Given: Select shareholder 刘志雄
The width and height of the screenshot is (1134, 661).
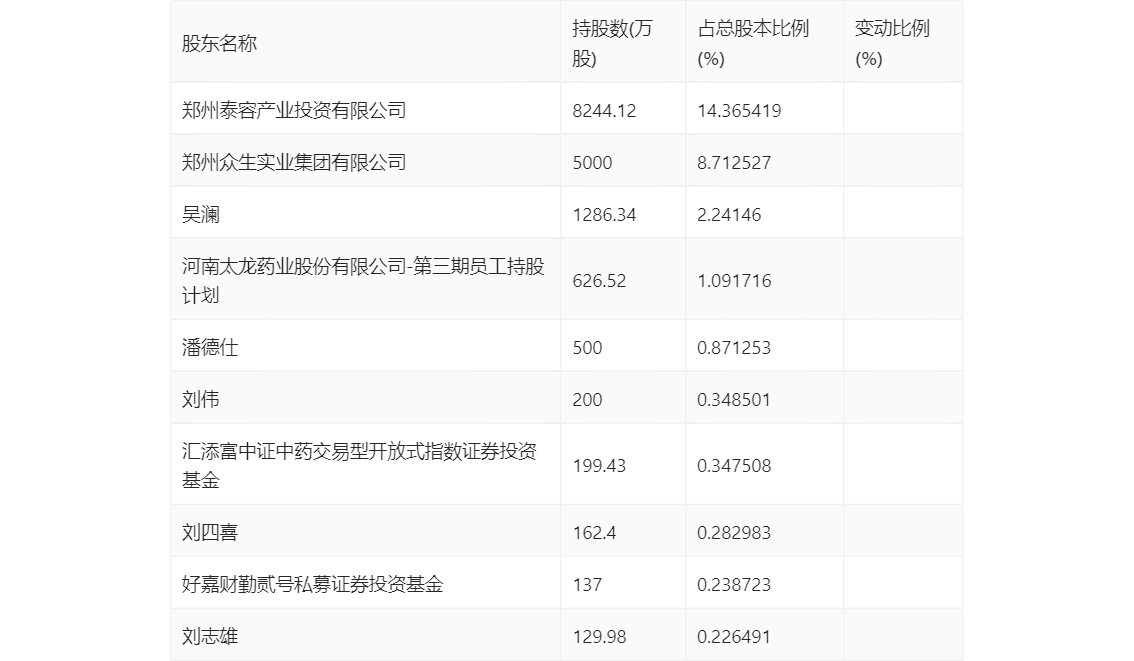Looking at the screenshot, I should pyautogui.click(x=210, y=636).
